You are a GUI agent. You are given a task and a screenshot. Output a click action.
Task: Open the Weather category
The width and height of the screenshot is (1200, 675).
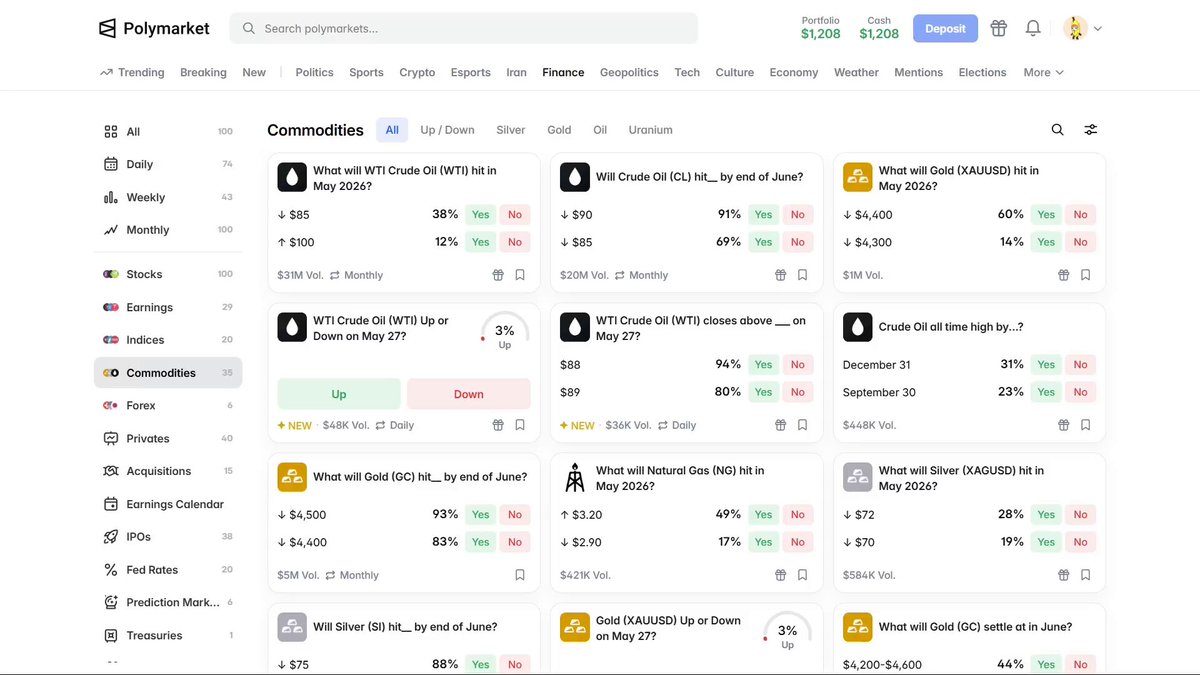tap(856, 72)
